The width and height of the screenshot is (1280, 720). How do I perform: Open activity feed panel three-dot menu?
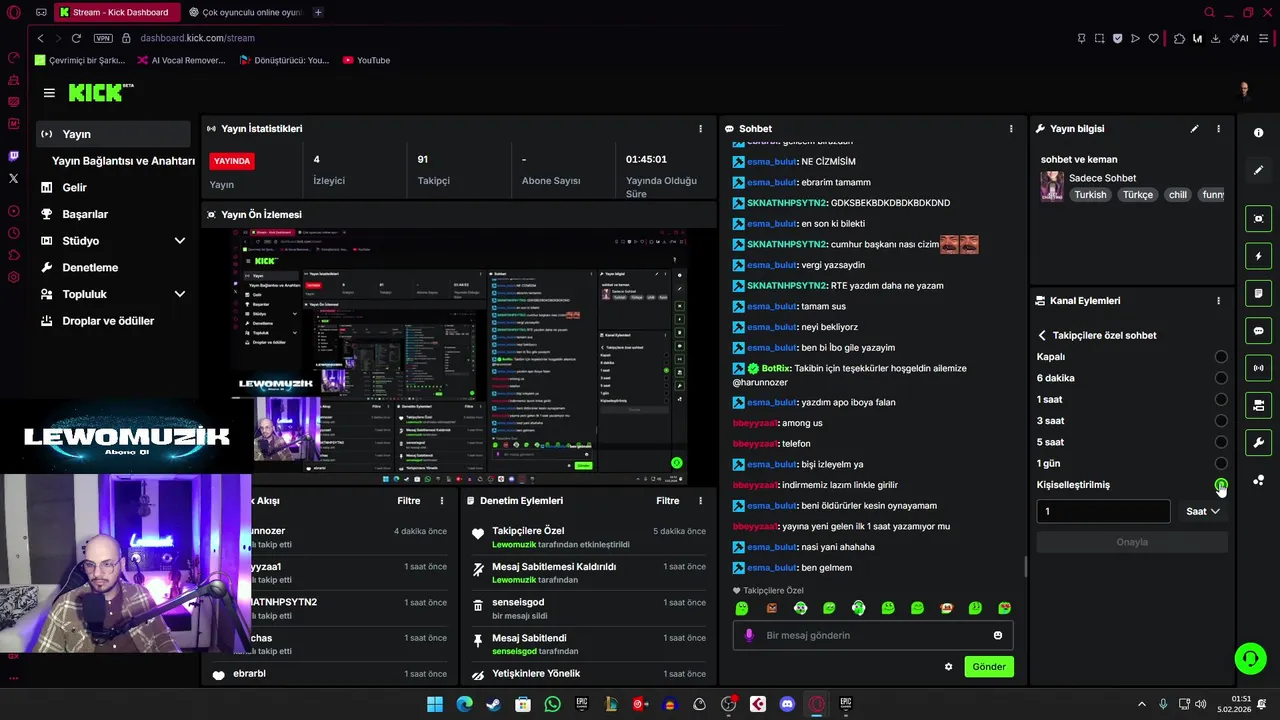(x=442, y=501)
